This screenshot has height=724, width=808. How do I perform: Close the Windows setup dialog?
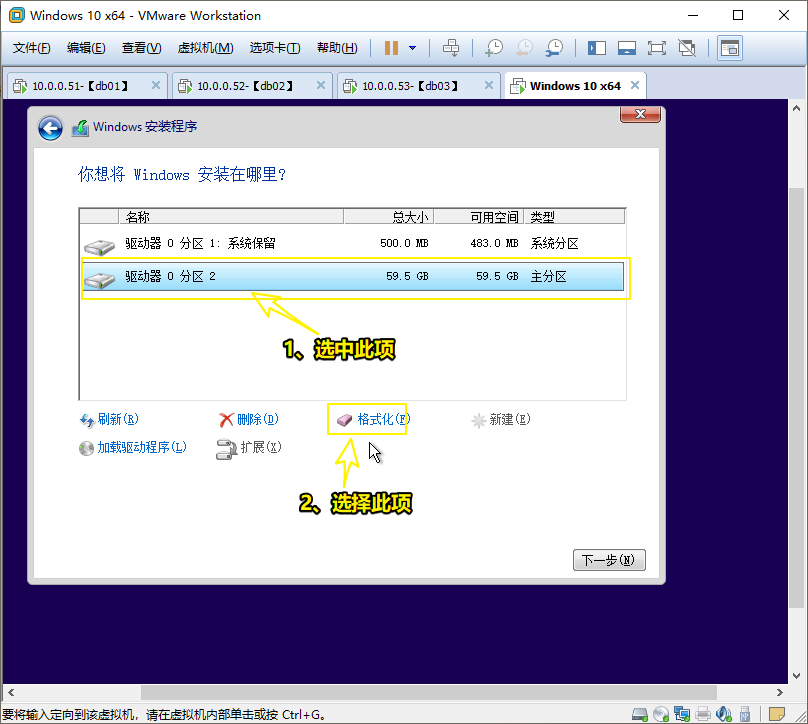click(640, 114)
